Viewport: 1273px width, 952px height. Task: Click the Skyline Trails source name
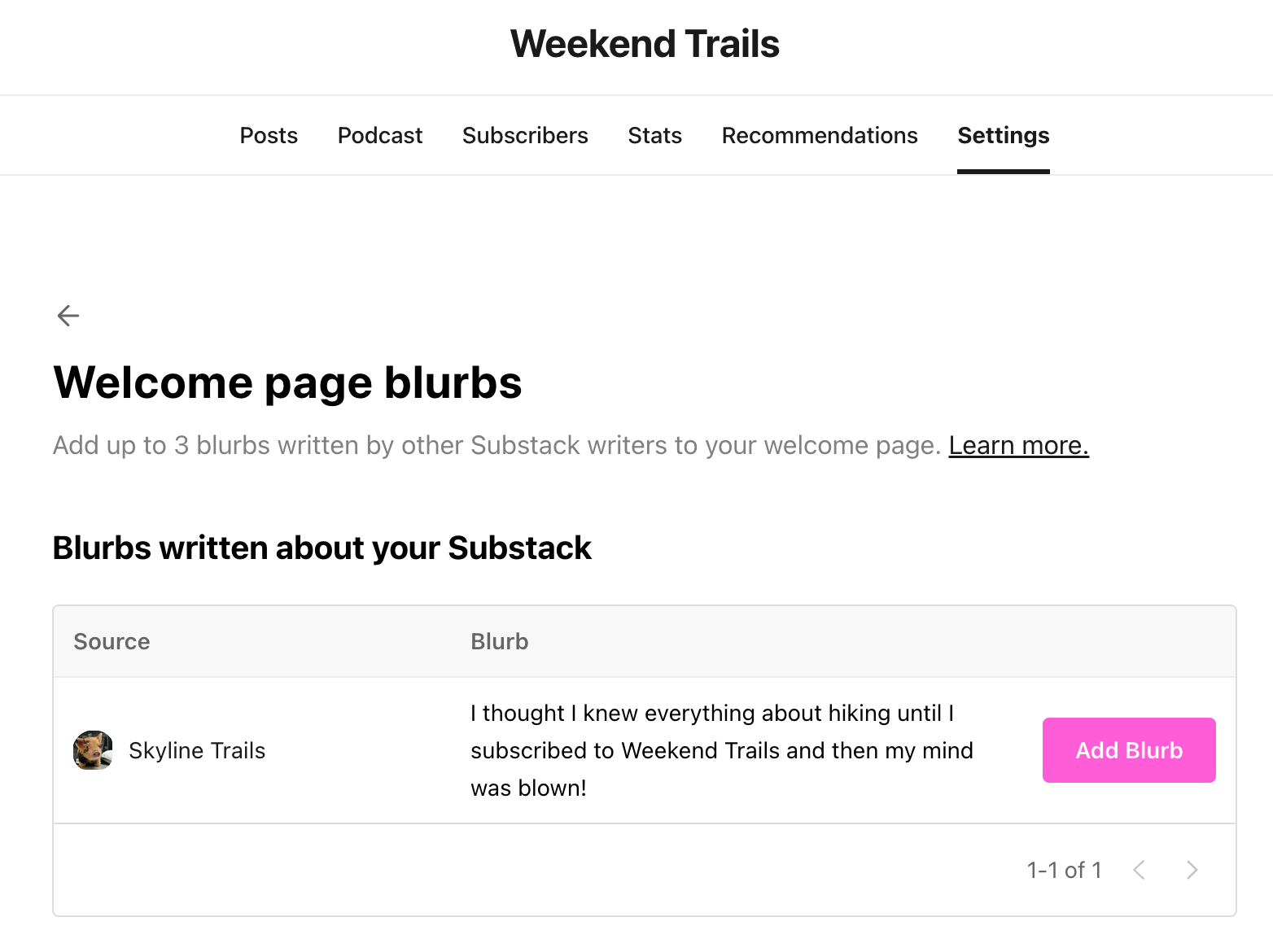[x=197, y=750]
